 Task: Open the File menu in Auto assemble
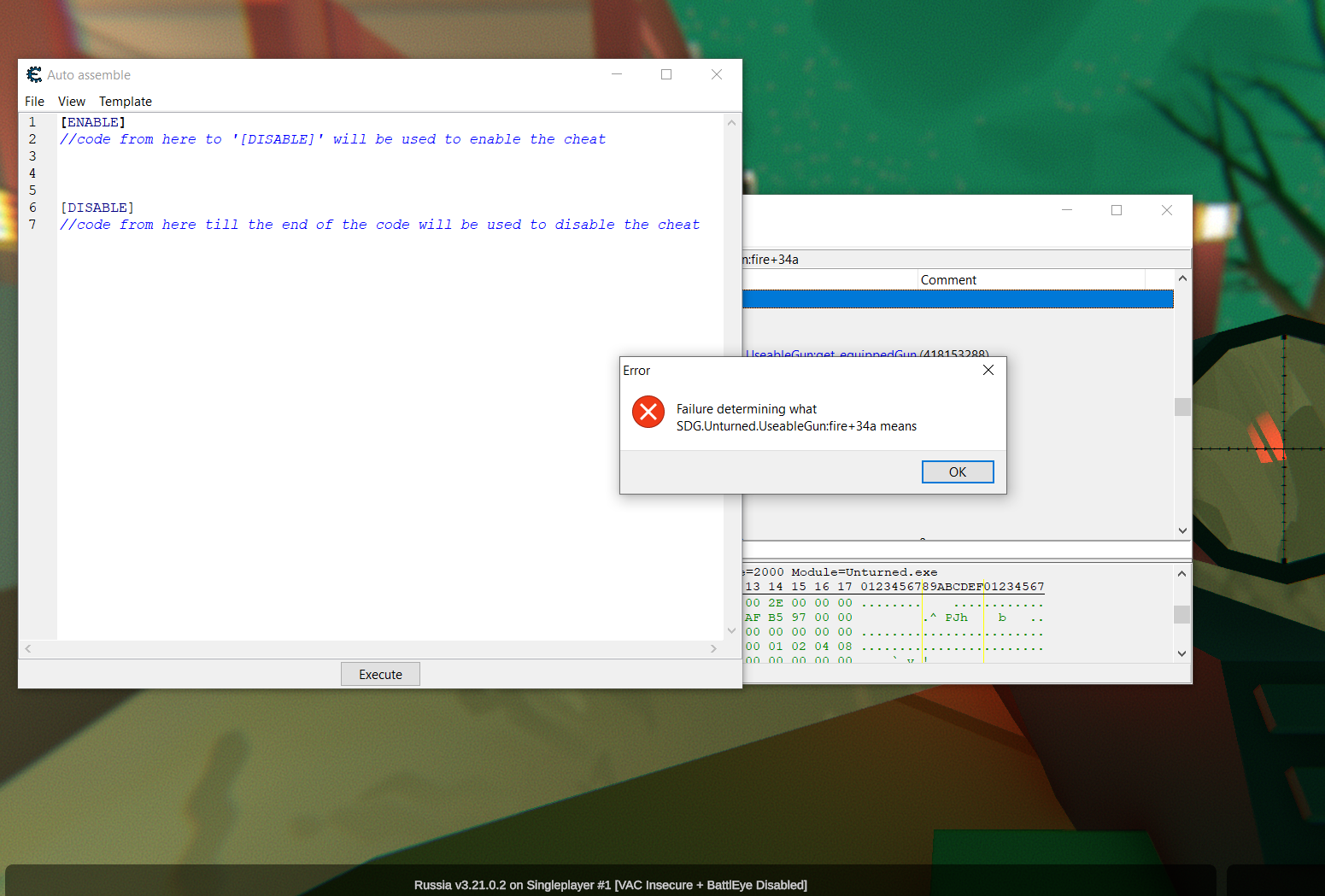34,101
